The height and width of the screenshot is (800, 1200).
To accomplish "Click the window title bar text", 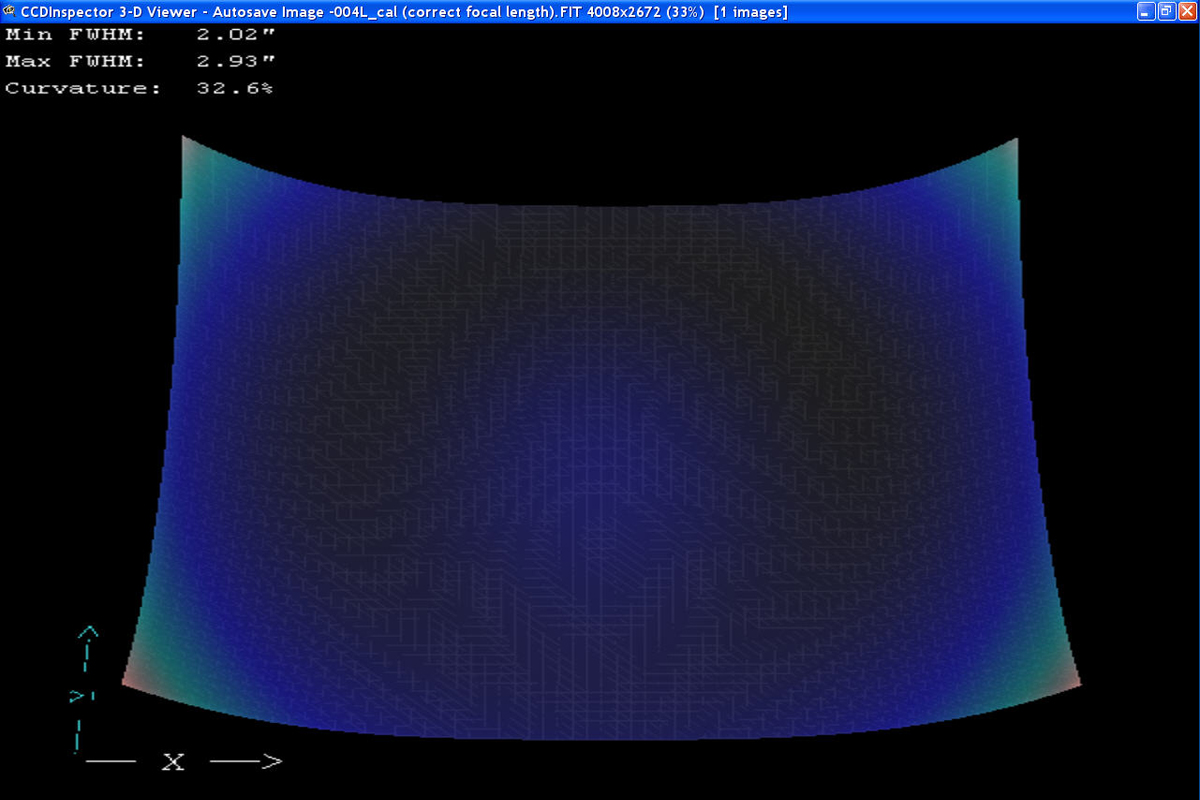I will pos(400,11).
